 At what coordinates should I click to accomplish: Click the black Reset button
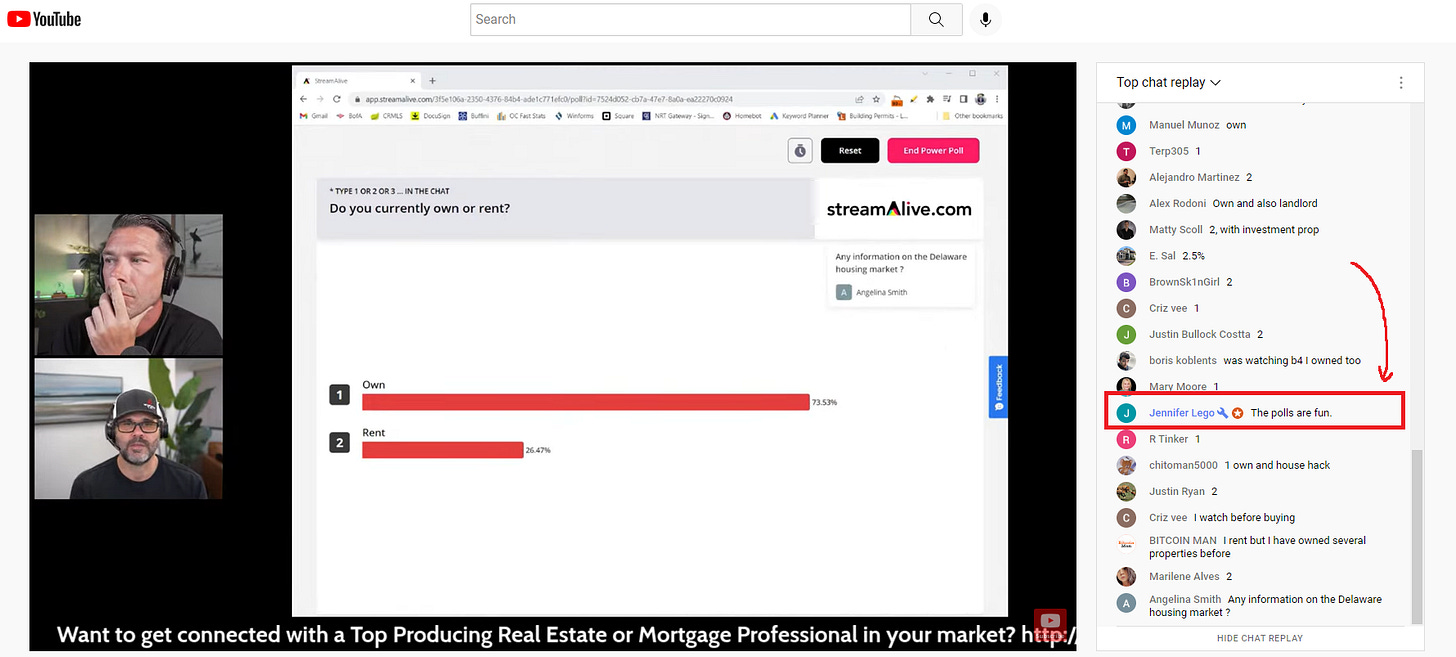[x=850, y=151]
